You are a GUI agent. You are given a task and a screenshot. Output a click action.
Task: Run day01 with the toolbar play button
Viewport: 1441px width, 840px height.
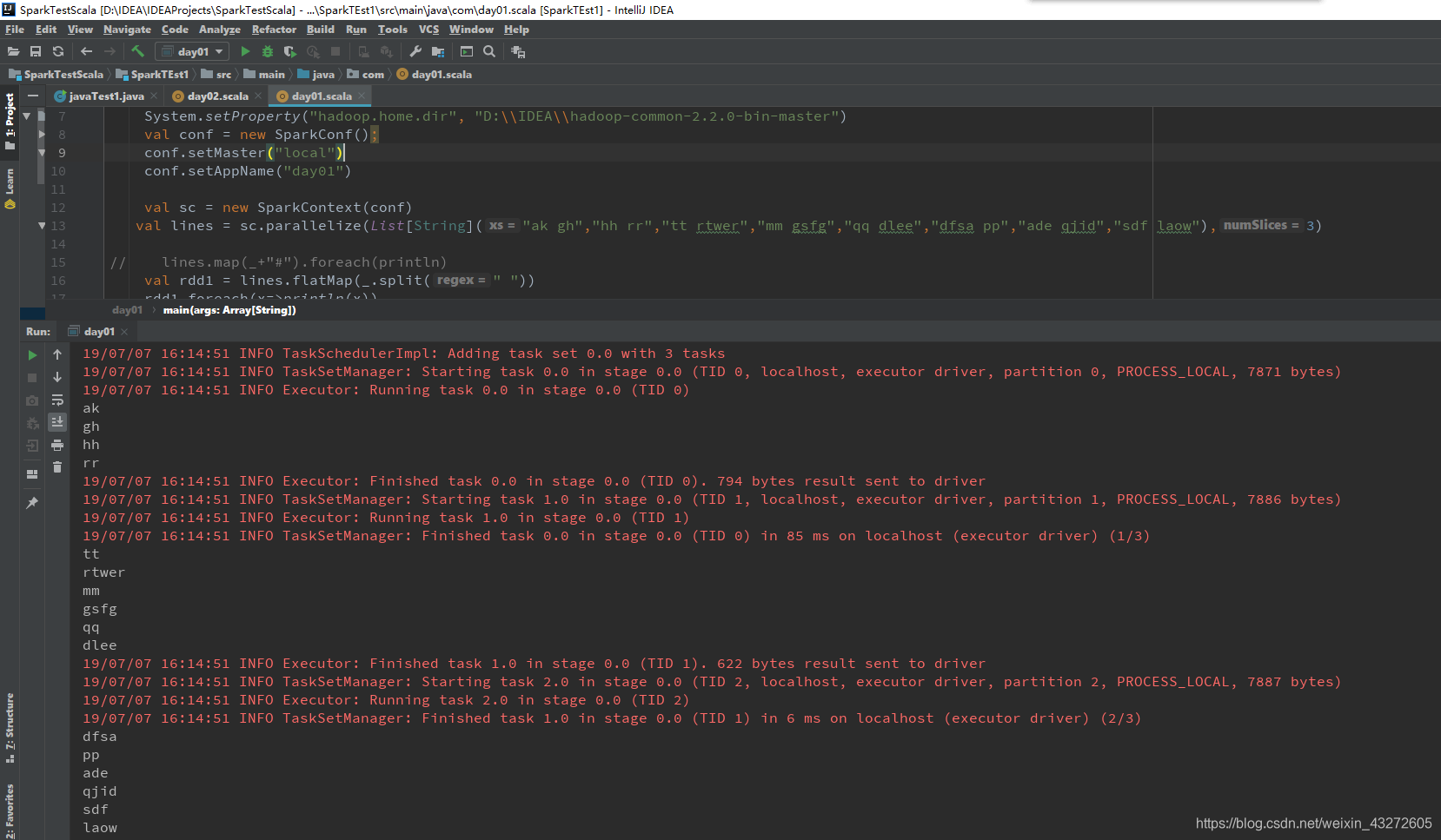[245, 51]
